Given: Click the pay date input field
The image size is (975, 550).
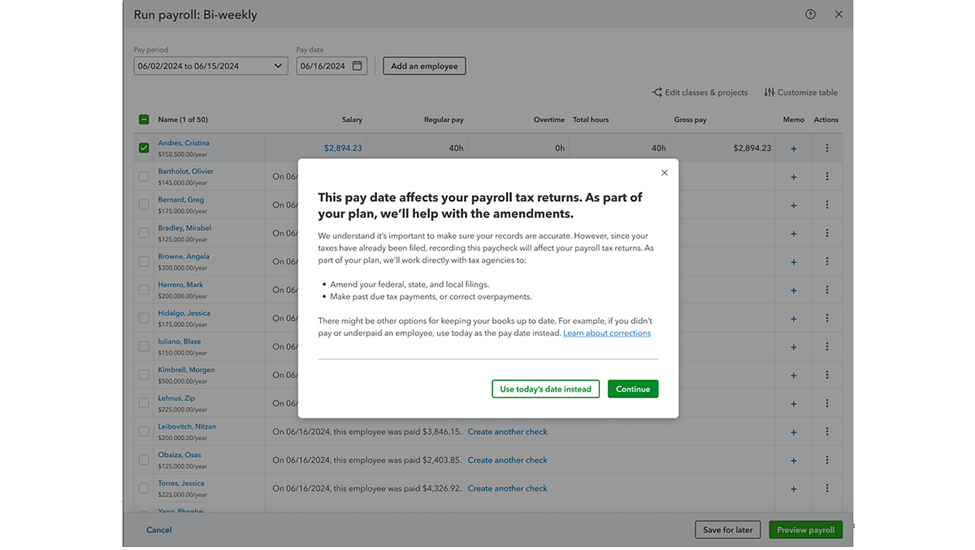Looking at the screenshot, I should tap(322, 66).
